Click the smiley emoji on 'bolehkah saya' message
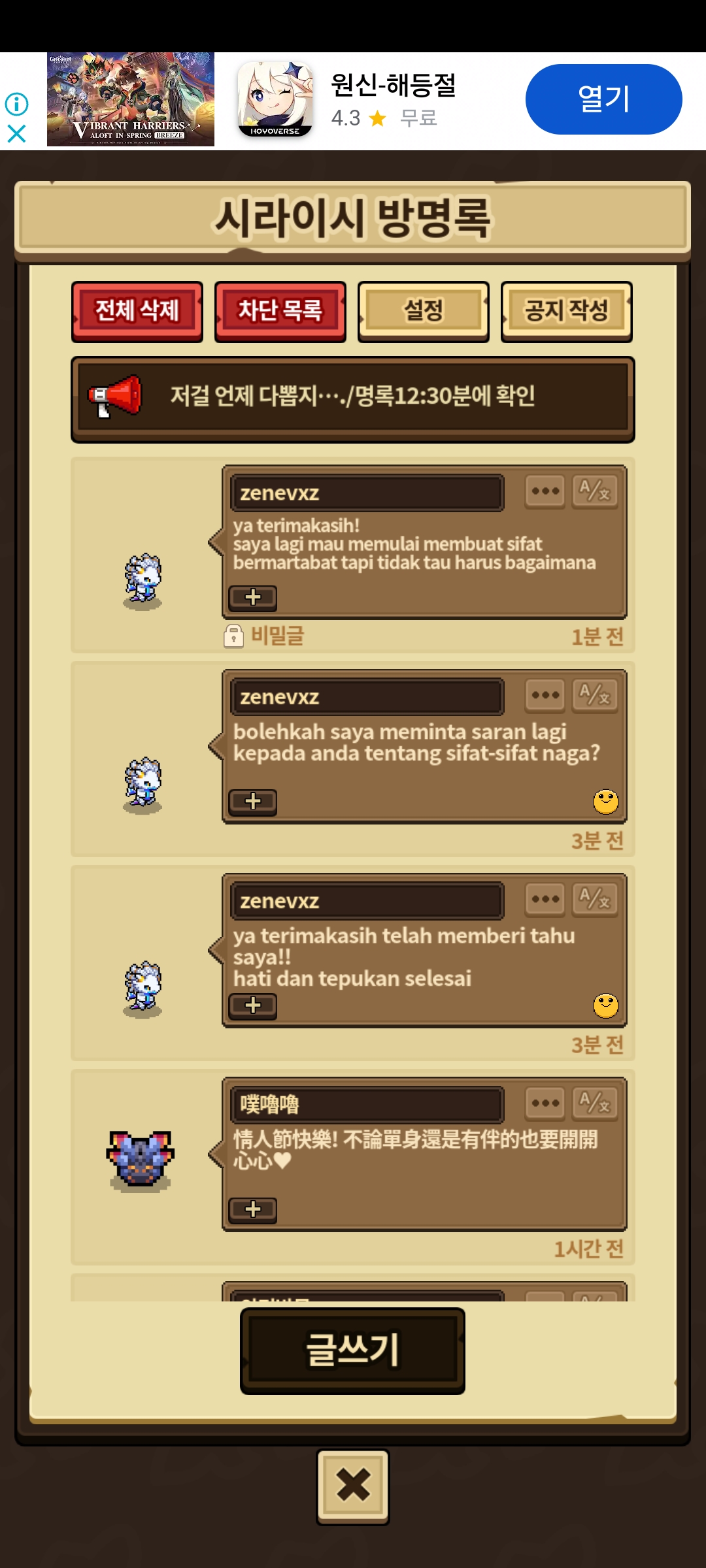Image resolution: width=706 pixels, height=1568 pixels. pyautogui.click(x=606, y=802)
